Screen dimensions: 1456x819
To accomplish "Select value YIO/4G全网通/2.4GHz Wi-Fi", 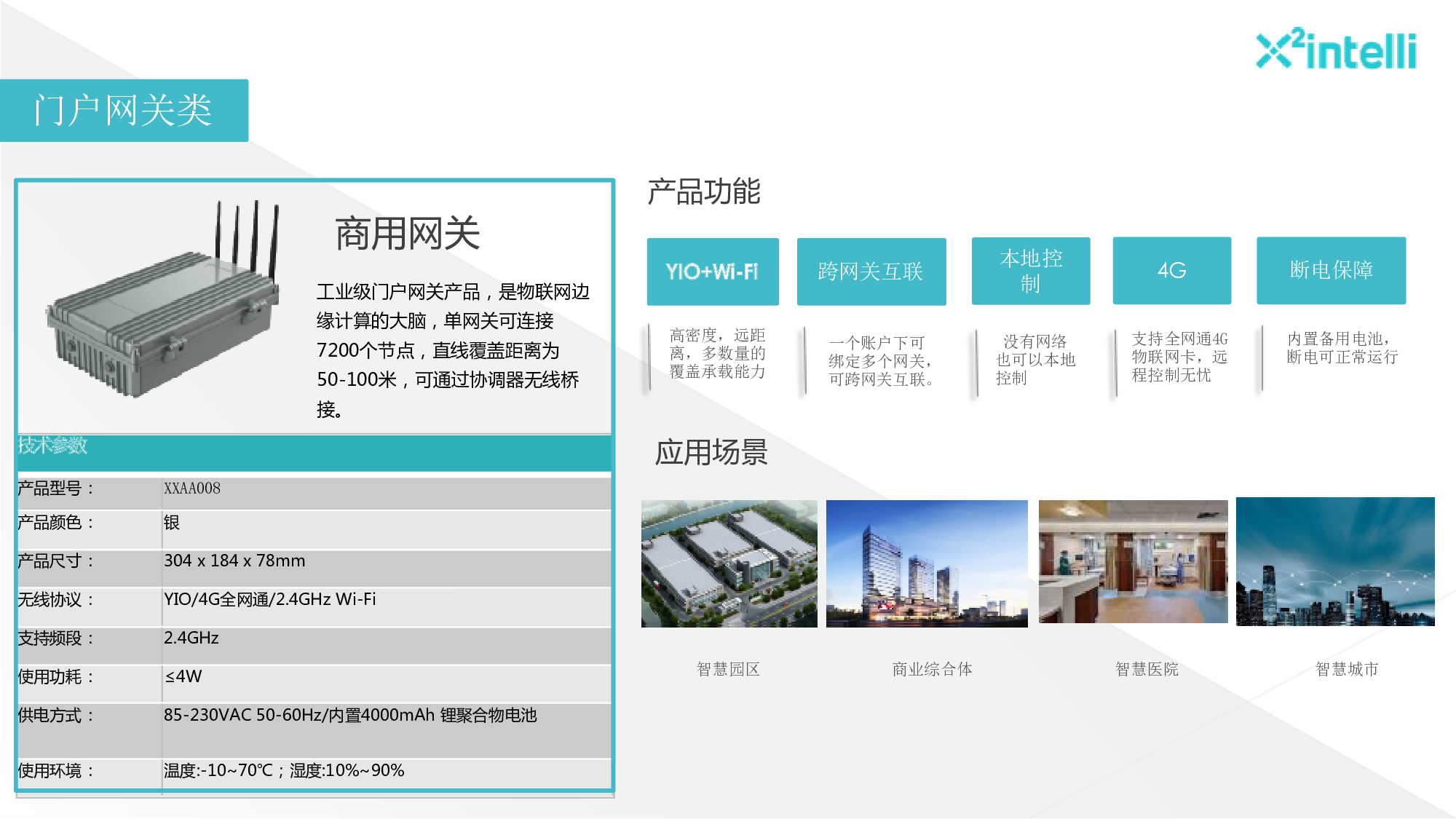I will click(270, 599).
